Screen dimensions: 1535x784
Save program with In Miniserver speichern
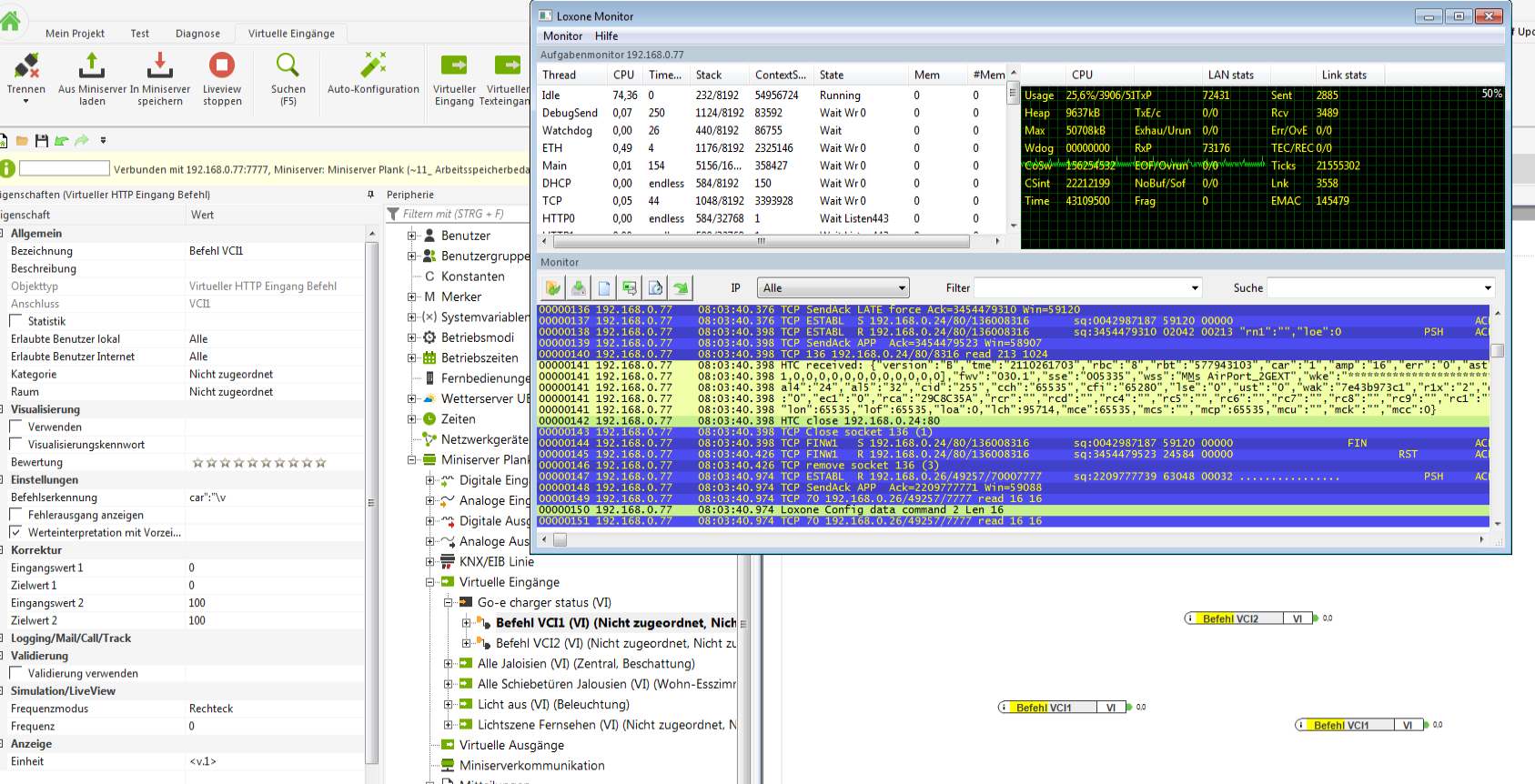pyautogui.click(x=160, y=66)
